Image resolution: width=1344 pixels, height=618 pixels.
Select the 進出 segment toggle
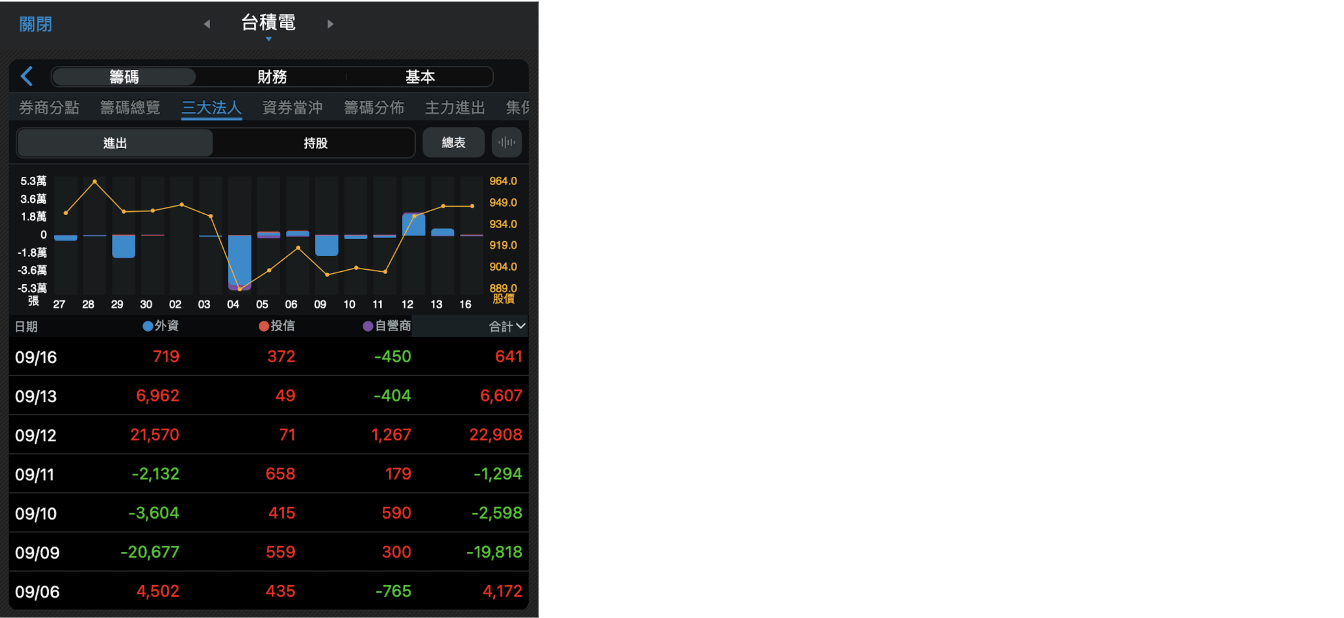pos(115,143)
